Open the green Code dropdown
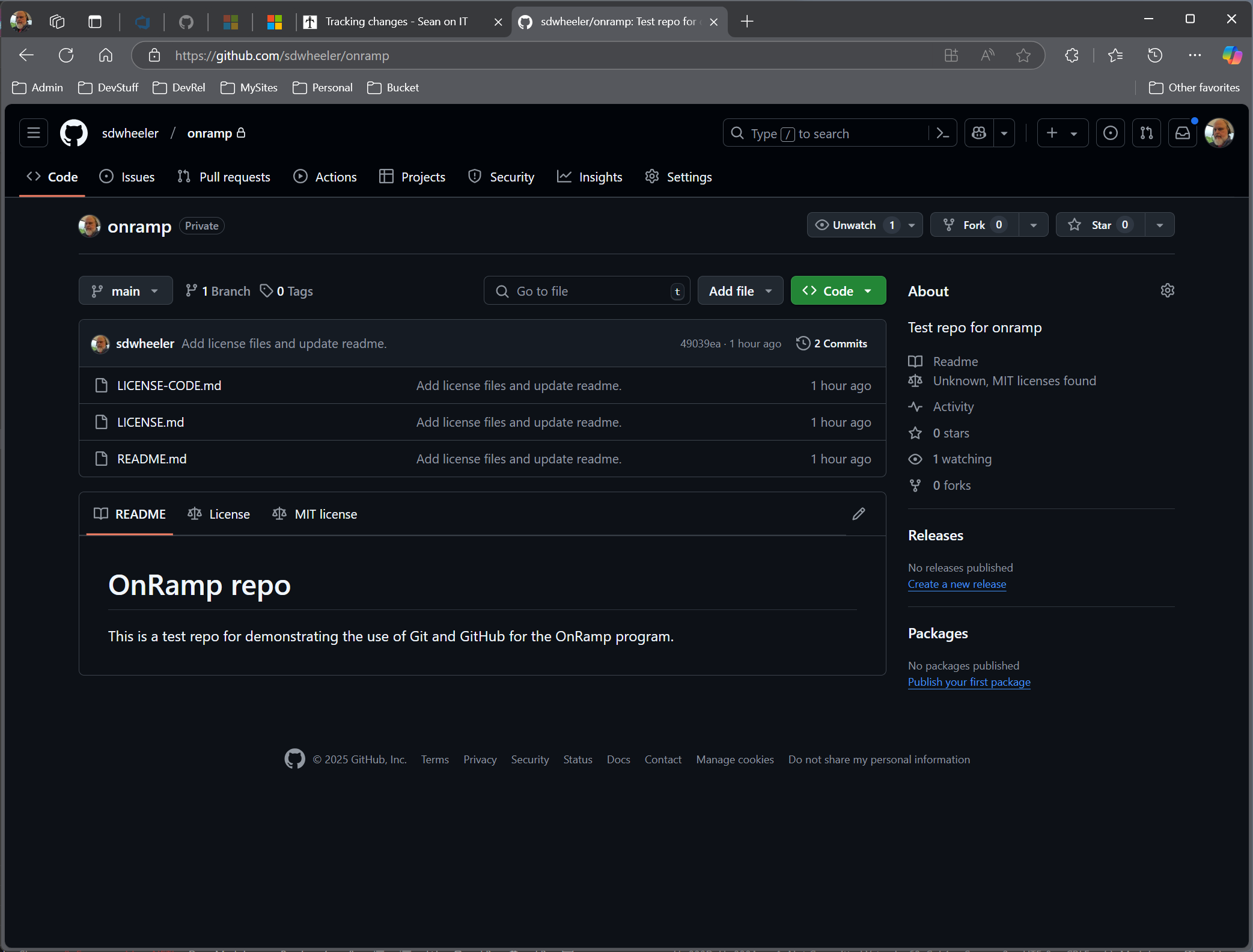 838,290
